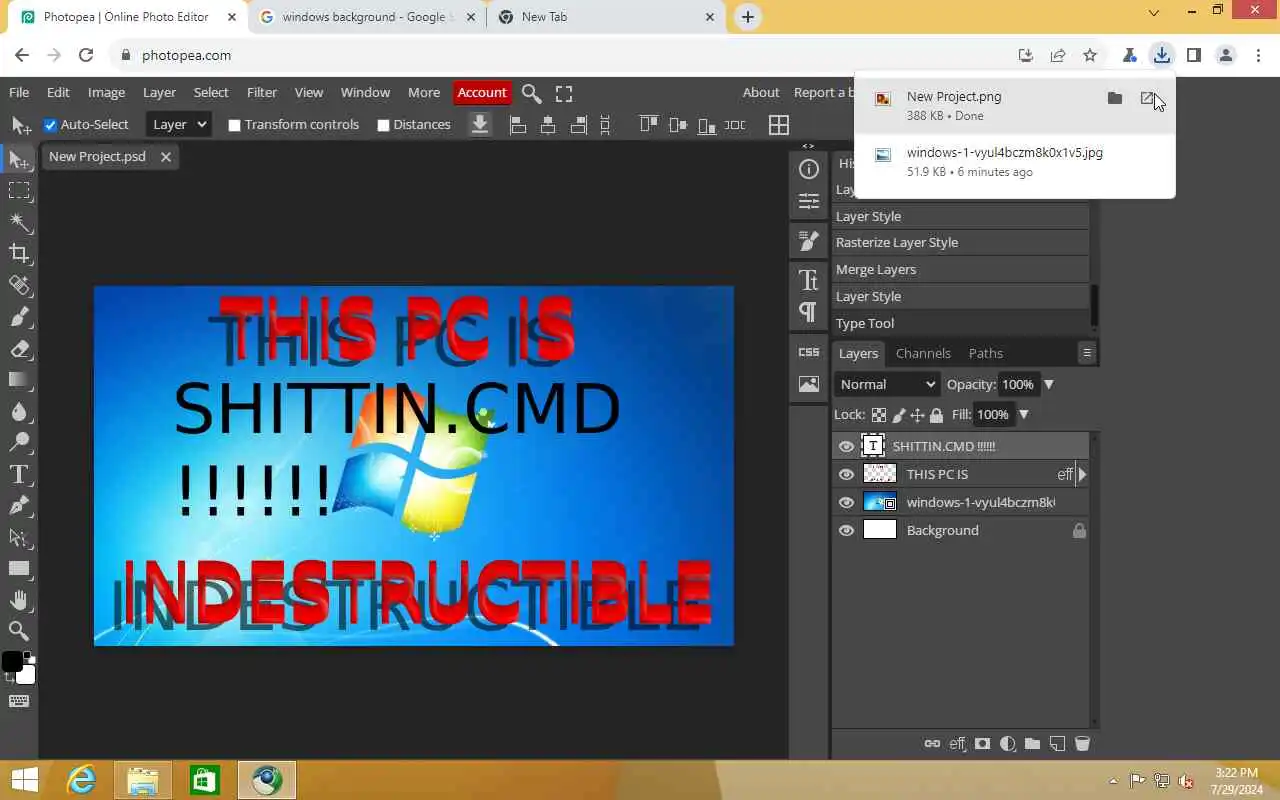Screen dimensions: 1280x800
Task: Open the Fill slider arrow
Action: pyautogui.click(x=1024, y=414)
